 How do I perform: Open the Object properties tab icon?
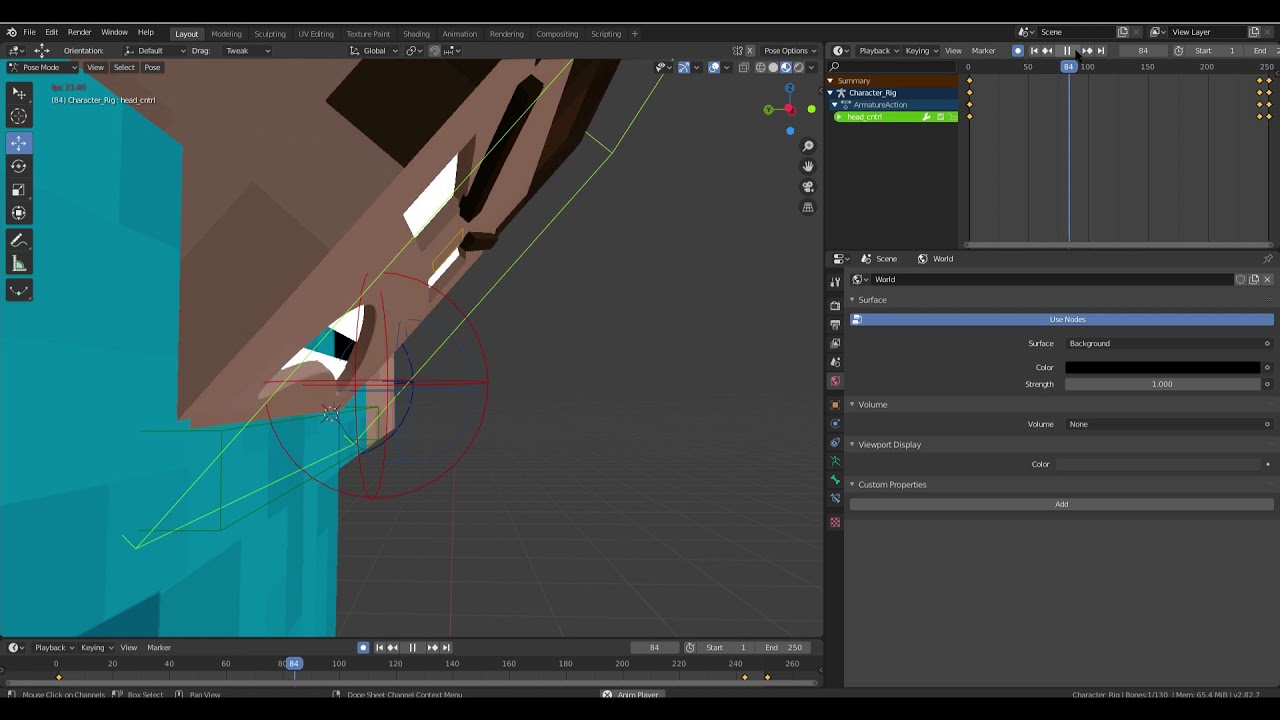click(x=835, y=405)
